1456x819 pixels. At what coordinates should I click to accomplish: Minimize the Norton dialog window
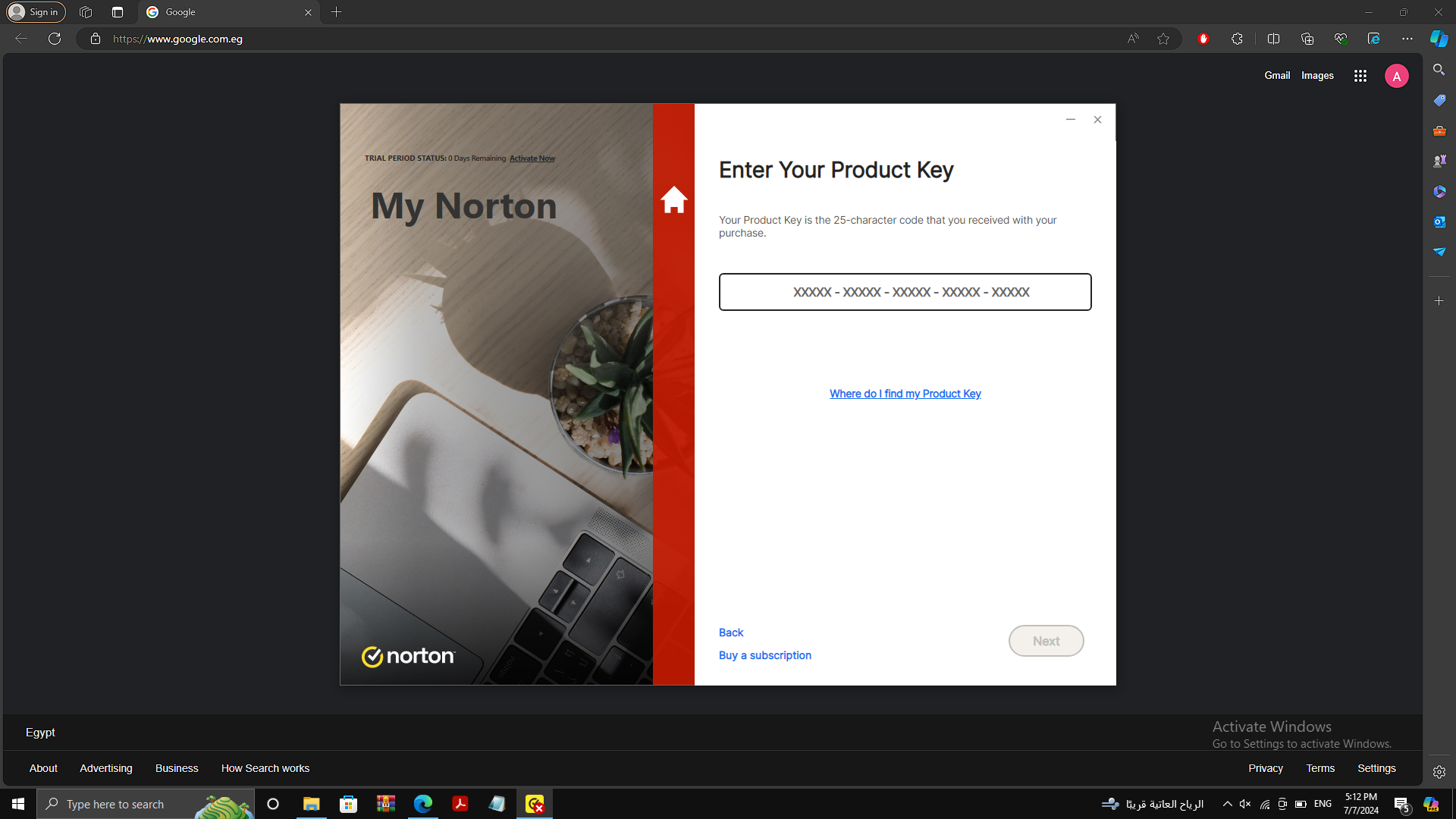[1071, 119]
